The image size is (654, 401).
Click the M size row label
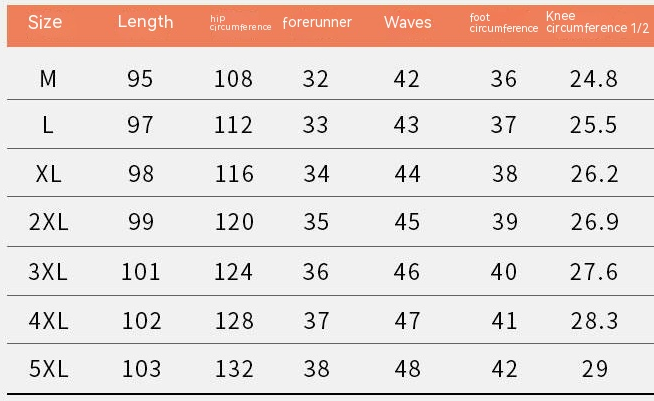coord(48,78)
